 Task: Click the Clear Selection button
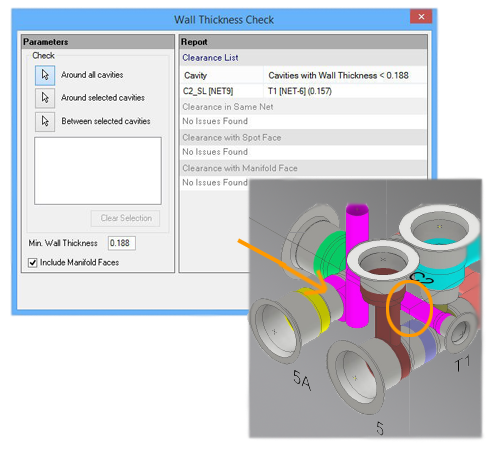[x=125, y=218]
